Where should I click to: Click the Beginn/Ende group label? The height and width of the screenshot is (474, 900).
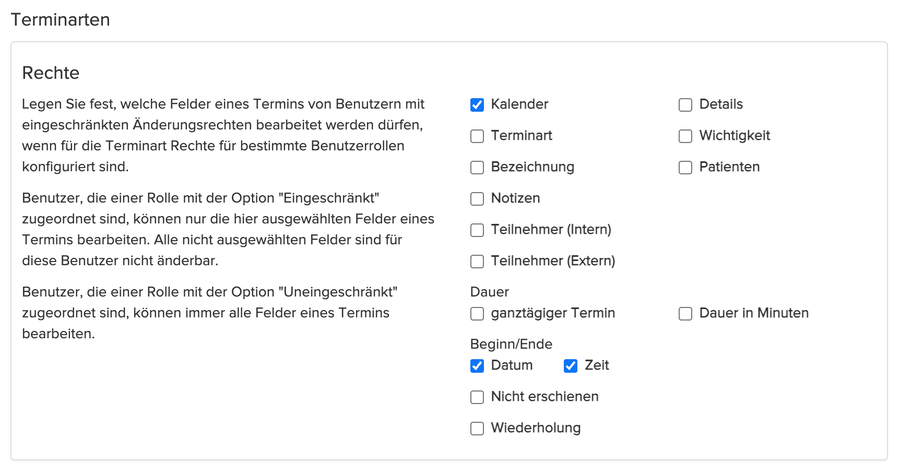pos(511,344)
